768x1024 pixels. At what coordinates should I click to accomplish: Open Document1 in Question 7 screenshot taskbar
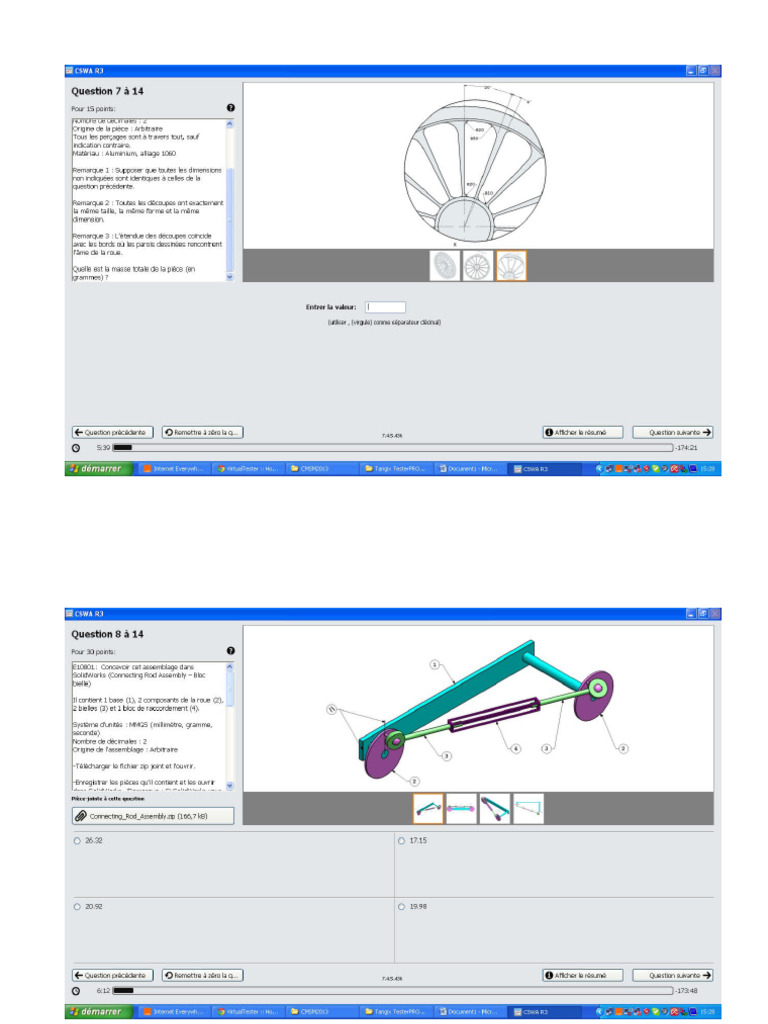click(x=470, y=469)
